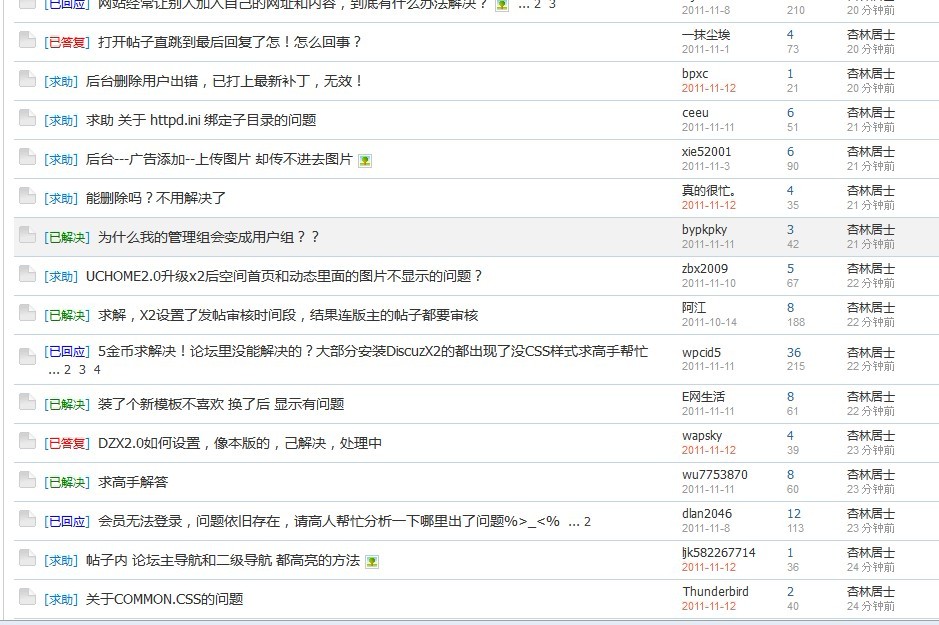939x625 pixels.
Task: Click thread icon beside 关于COMMON.CSS的问题
Action: 28,597
